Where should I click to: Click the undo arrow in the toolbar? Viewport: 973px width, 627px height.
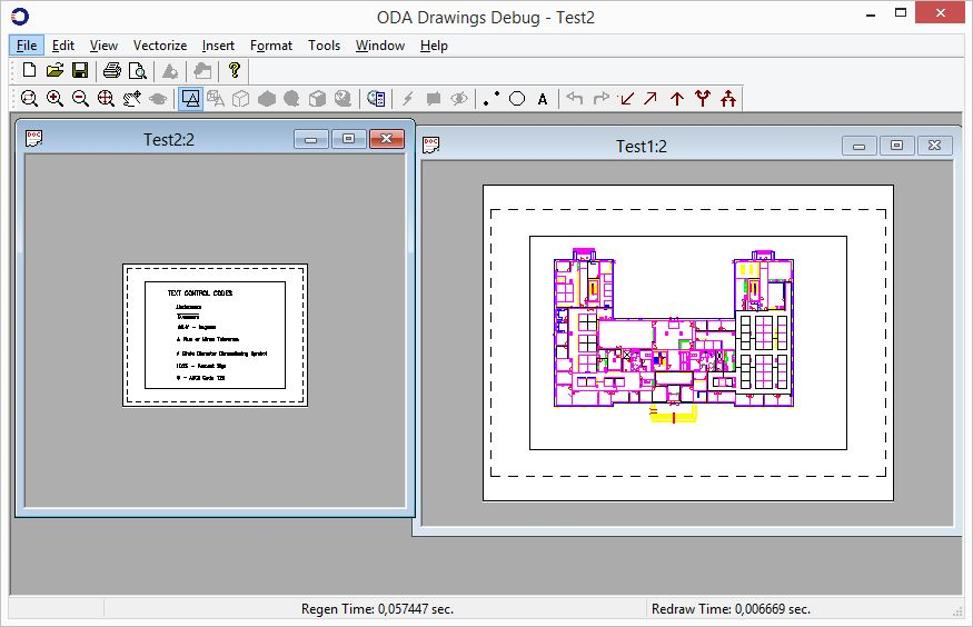tap(575, 99)
